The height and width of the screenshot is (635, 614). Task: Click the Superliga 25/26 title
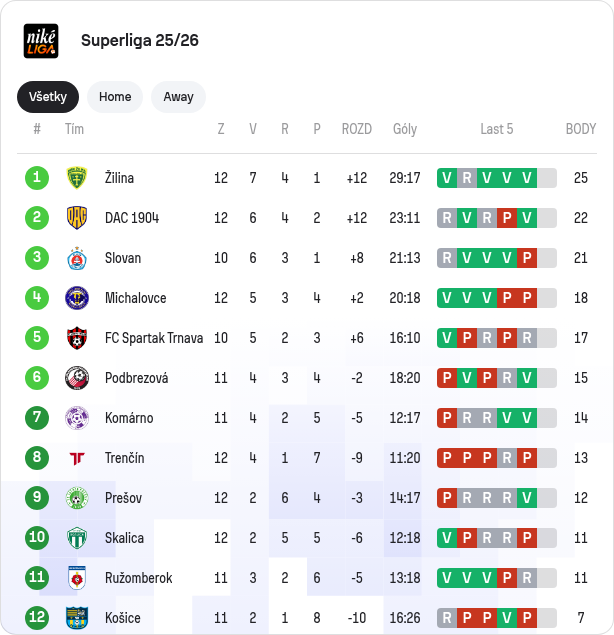click(140, 41)
